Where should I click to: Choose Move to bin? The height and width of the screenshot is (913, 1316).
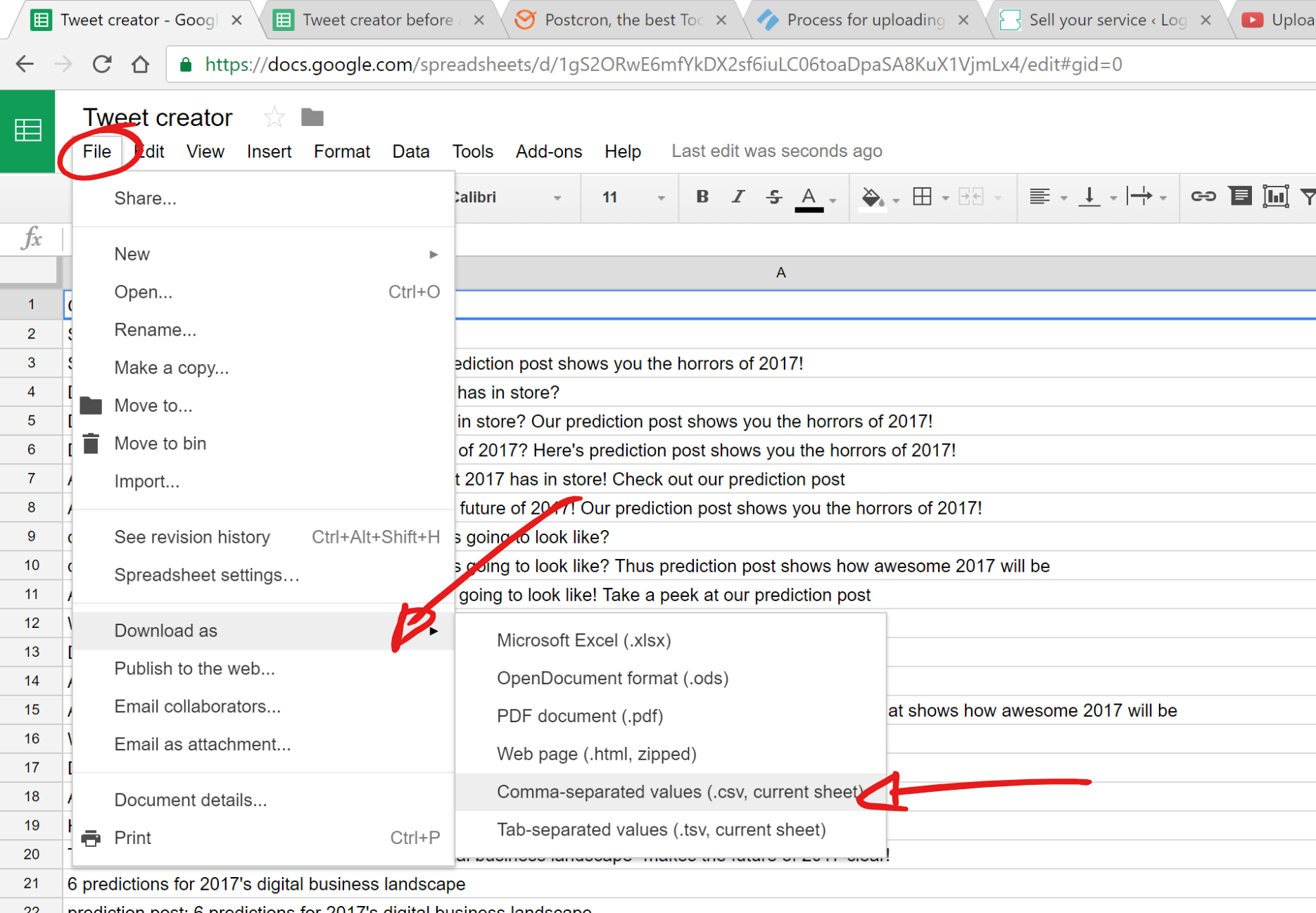click(263, 443)
